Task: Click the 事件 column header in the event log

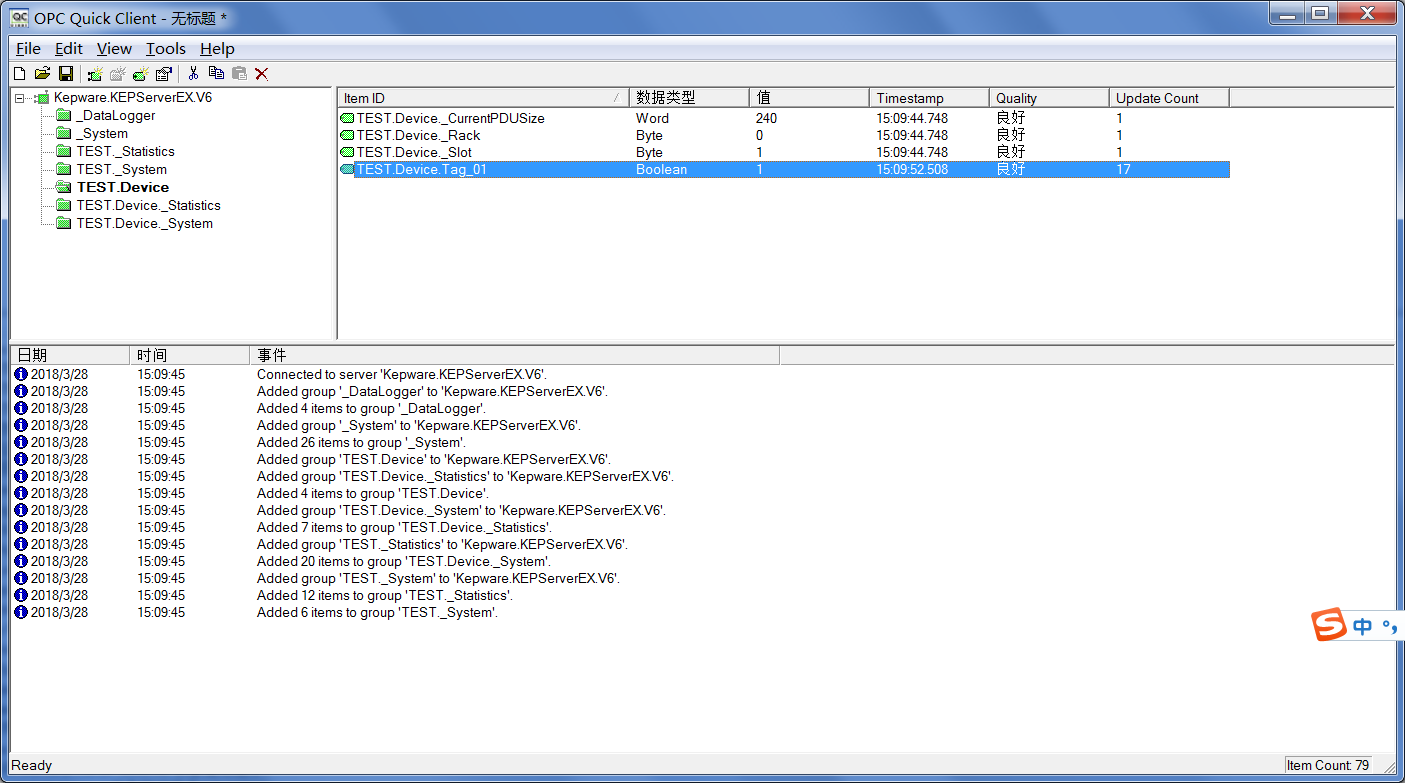Action: 514,355
